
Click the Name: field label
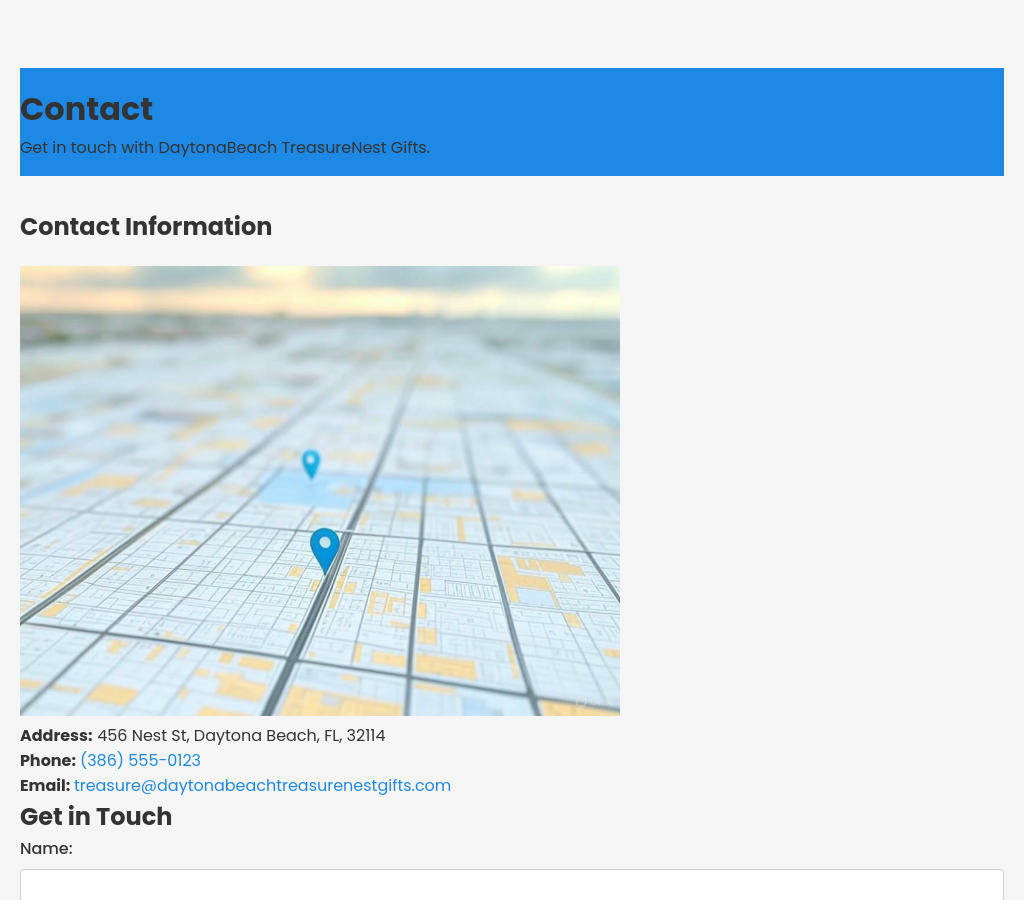click(46, 849)
